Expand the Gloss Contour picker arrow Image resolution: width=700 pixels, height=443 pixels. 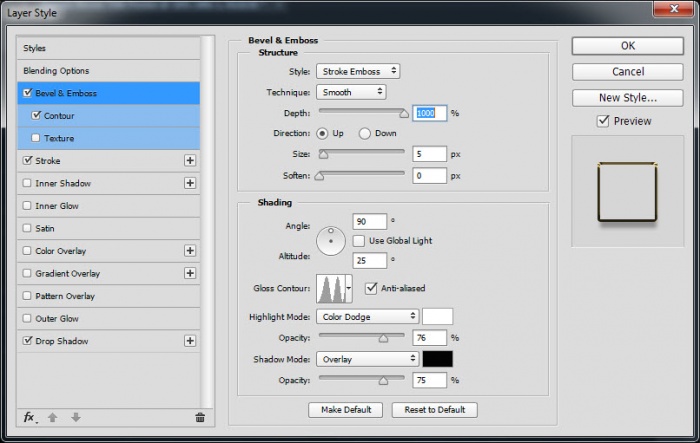[x=348, y=289]
